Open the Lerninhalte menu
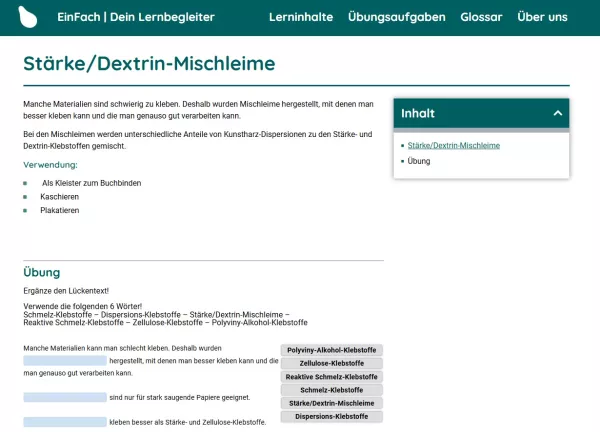Image resolution: width=600 pixels, height=432 pixels. tap(301, 17)
